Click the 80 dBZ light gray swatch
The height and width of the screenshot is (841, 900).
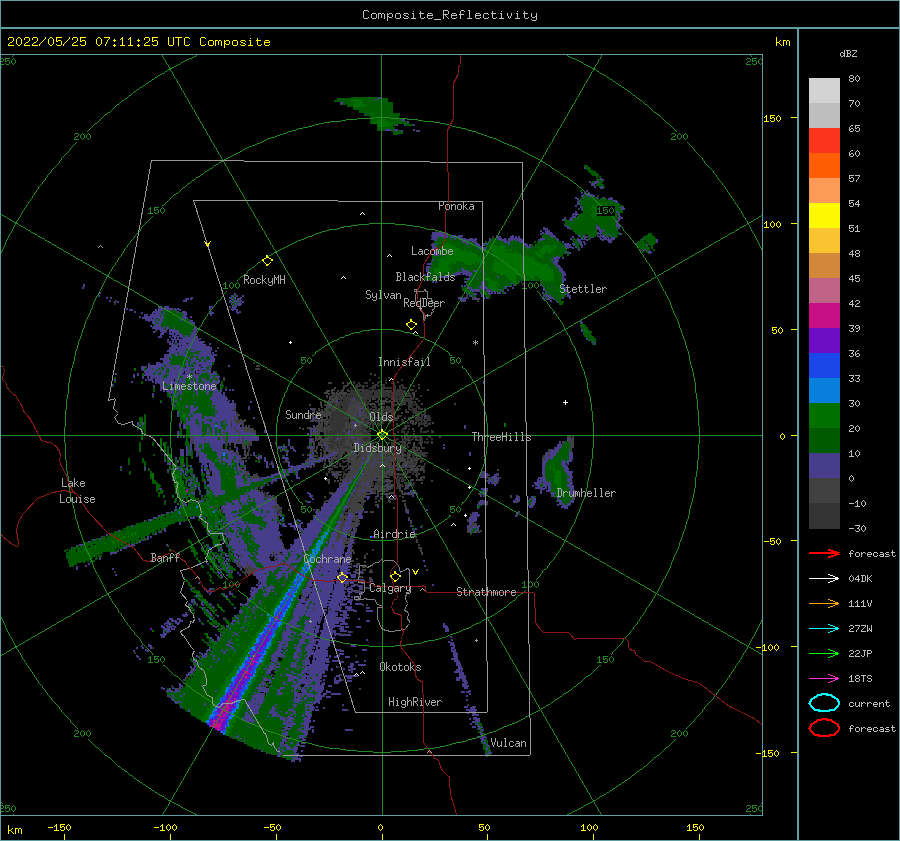[x=824, y=91]
